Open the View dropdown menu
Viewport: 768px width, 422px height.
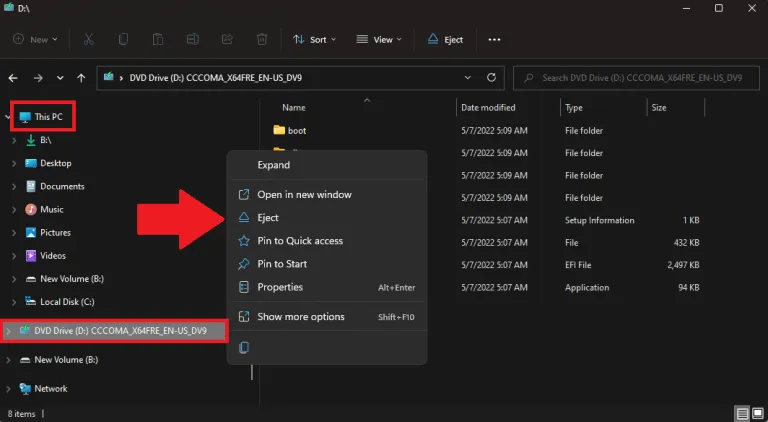point(381,39)
